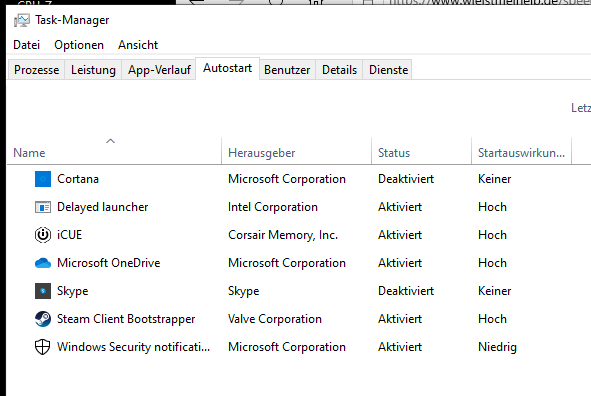Click Microsoft Corporation in the Cortana row
This screenshot has width=591, height=396.
click(x=287, y=179)
